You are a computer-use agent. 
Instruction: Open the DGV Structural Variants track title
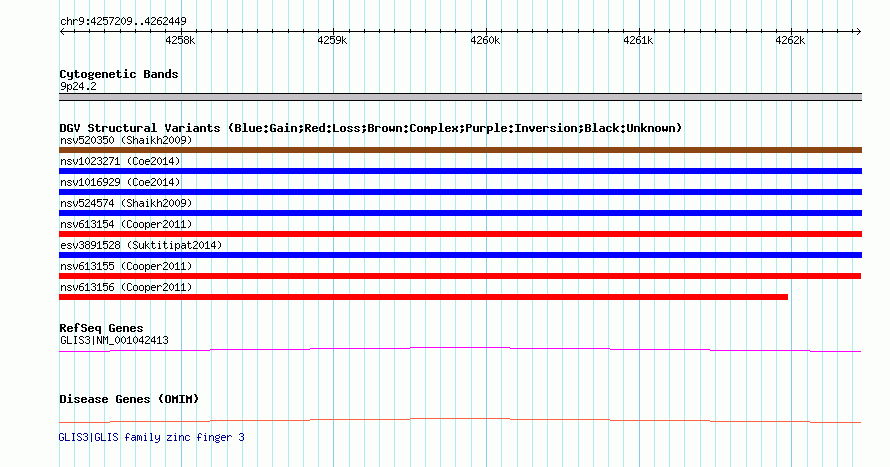[371, 128]
